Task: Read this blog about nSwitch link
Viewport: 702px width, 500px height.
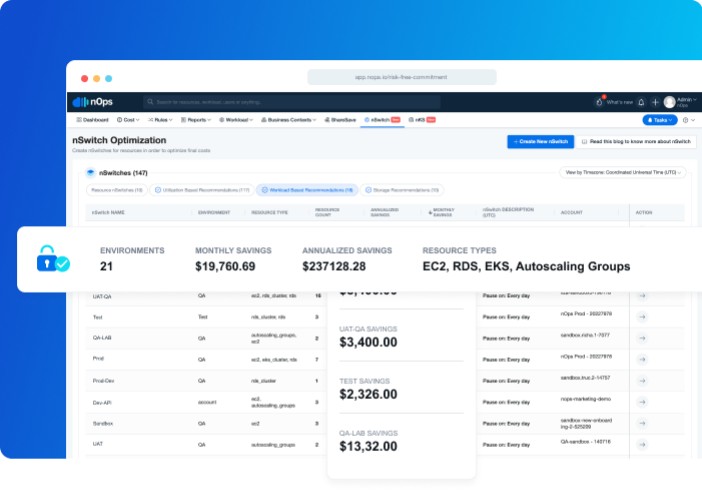Action: [636, 141]
